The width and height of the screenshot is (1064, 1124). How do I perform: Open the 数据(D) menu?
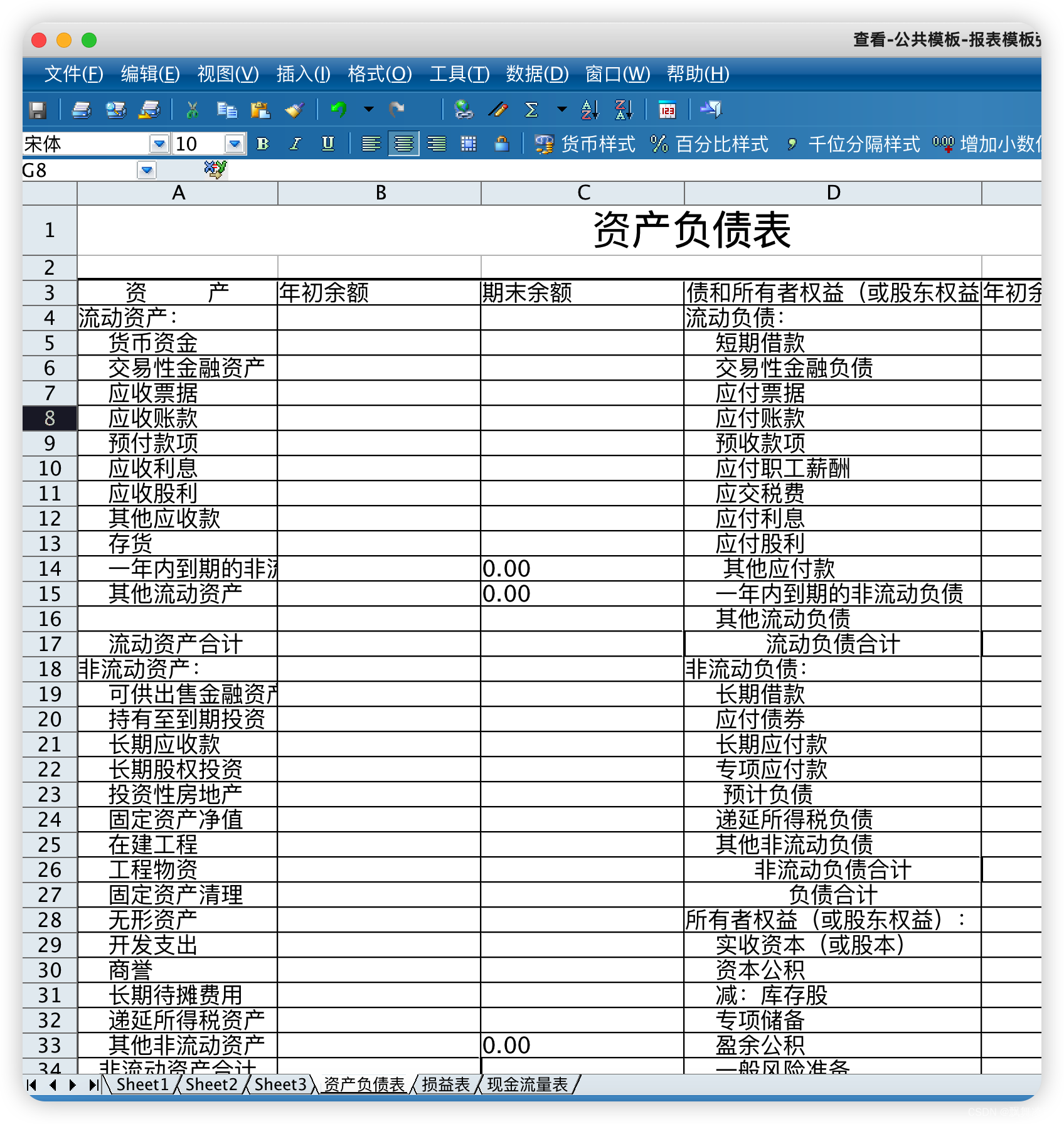pyautogui.click(x=537, y=74)
